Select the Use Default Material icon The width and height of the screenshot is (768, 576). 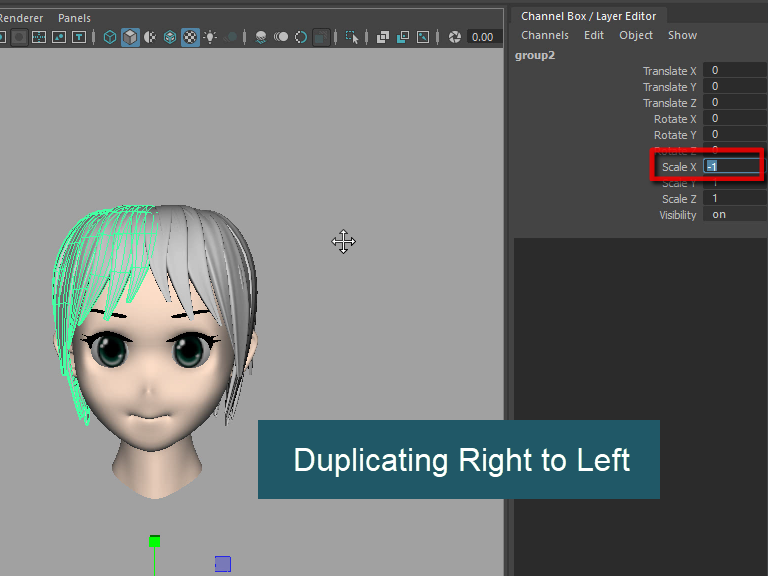coord(150,37)
